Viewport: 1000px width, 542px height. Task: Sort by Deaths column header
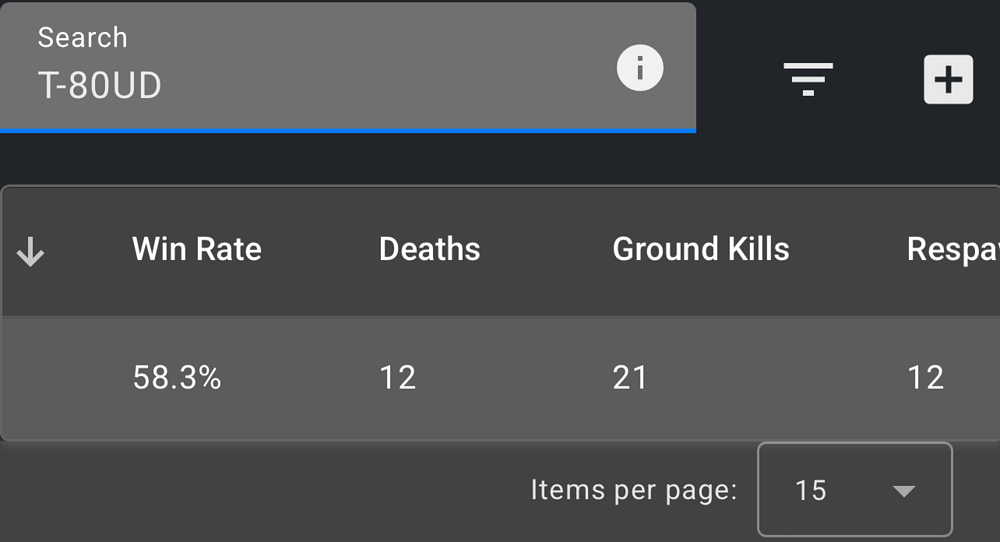tap(429, 249)
